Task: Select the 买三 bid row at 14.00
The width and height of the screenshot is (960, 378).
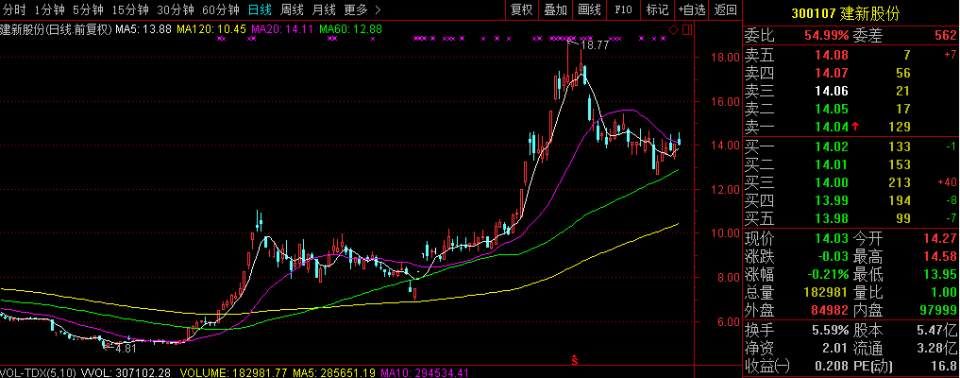Action: 850,183
